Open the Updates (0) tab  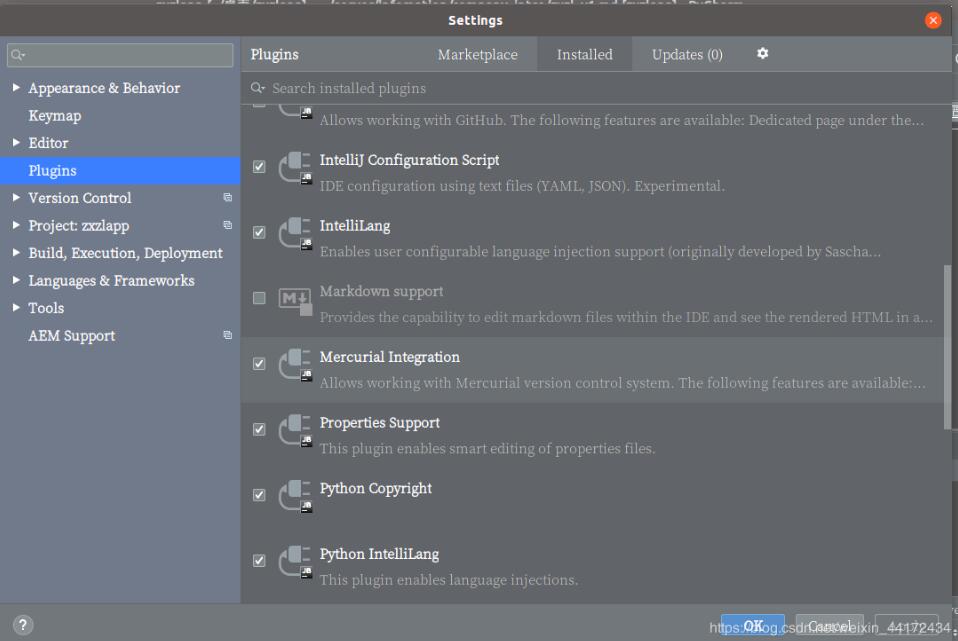click(x=687, y=54)
